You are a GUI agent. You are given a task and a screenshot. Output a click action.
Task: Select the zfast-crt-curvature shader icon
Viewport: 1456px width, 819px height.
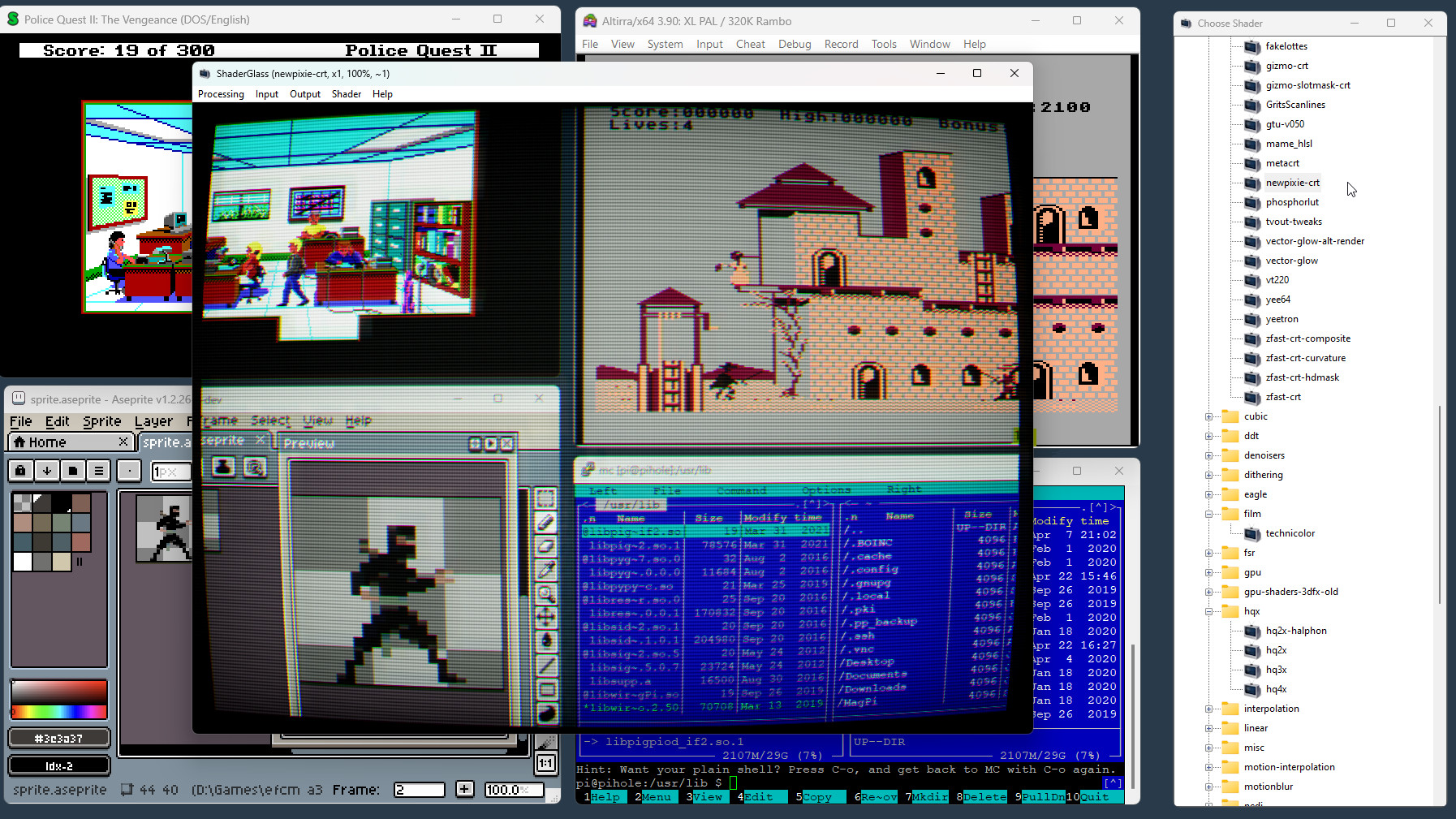pos(1252,358)
